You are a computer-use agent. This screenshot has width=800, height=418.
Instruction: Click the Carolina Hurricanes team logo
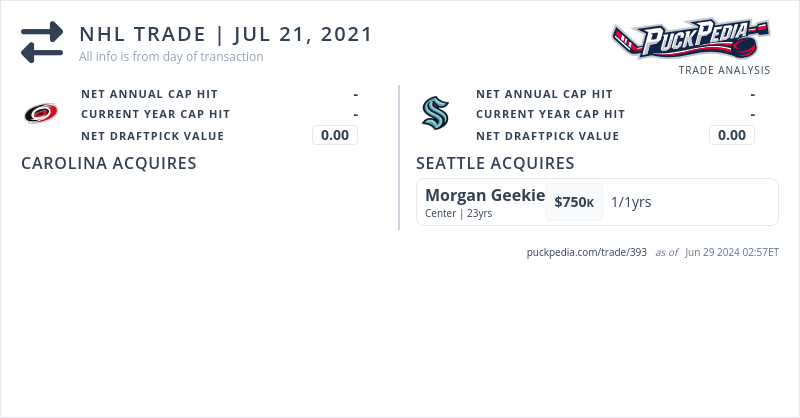(41, 114)
